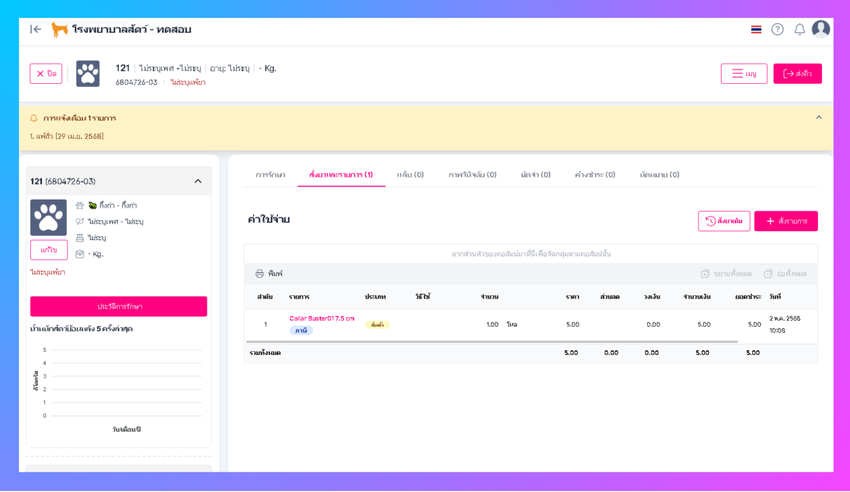Collapse the yellow notification banner chevron
850x492 pixels.
[x=819, y=117]
